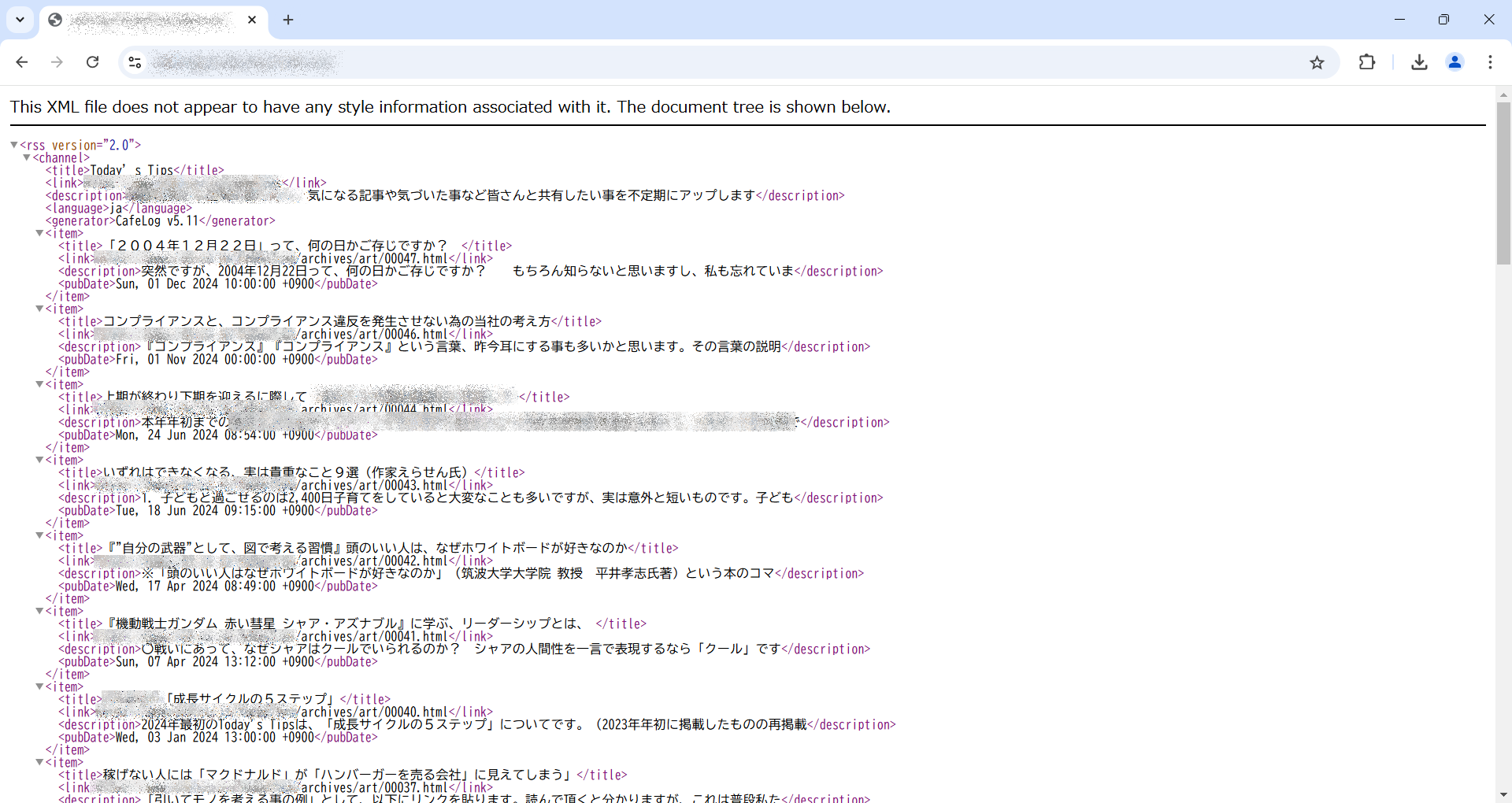Reload the current page

(92, 62)
